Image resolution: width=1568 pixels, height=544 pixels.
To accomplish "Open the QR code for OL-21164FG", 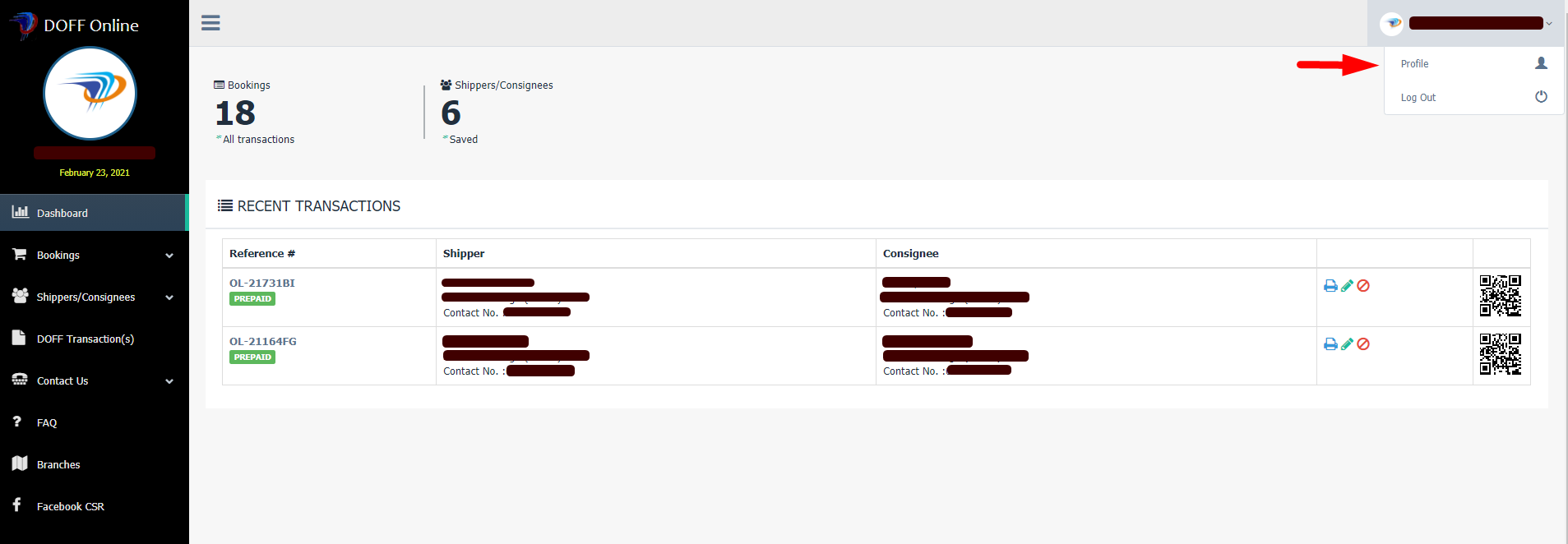I will point(1501,354).
